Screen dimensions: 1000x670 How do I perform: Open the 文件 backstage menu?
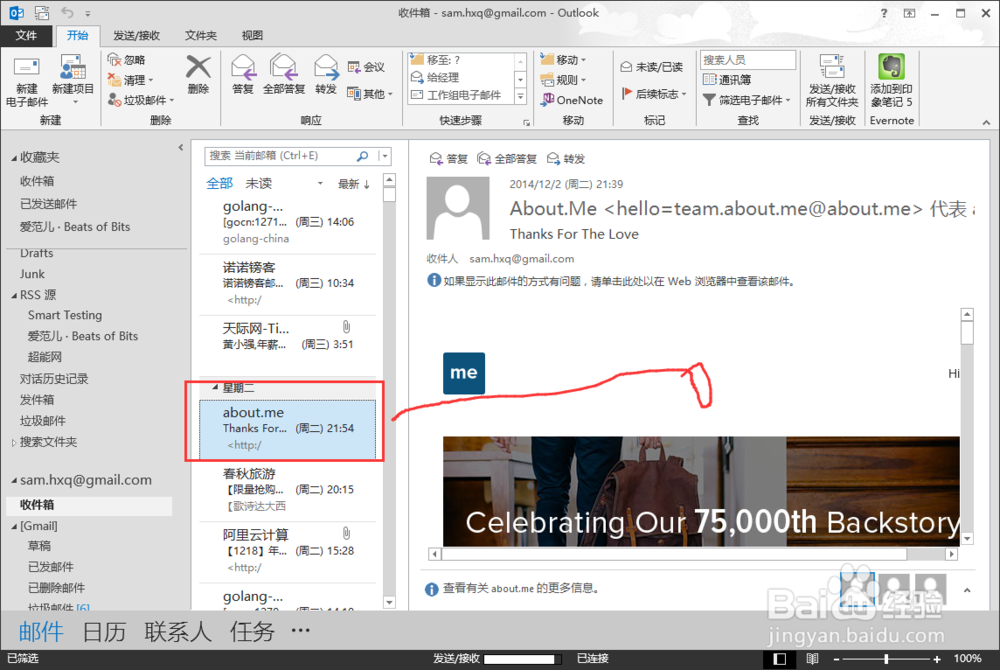point(27,35)
